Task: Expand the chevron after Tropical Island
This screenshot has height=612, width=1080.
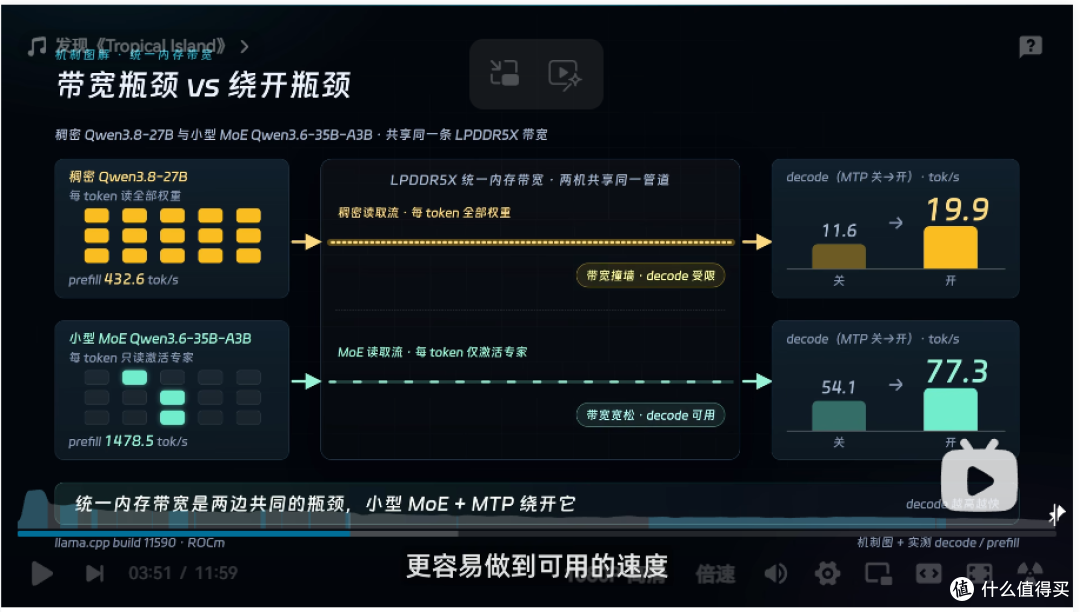Action: (245, 46)
